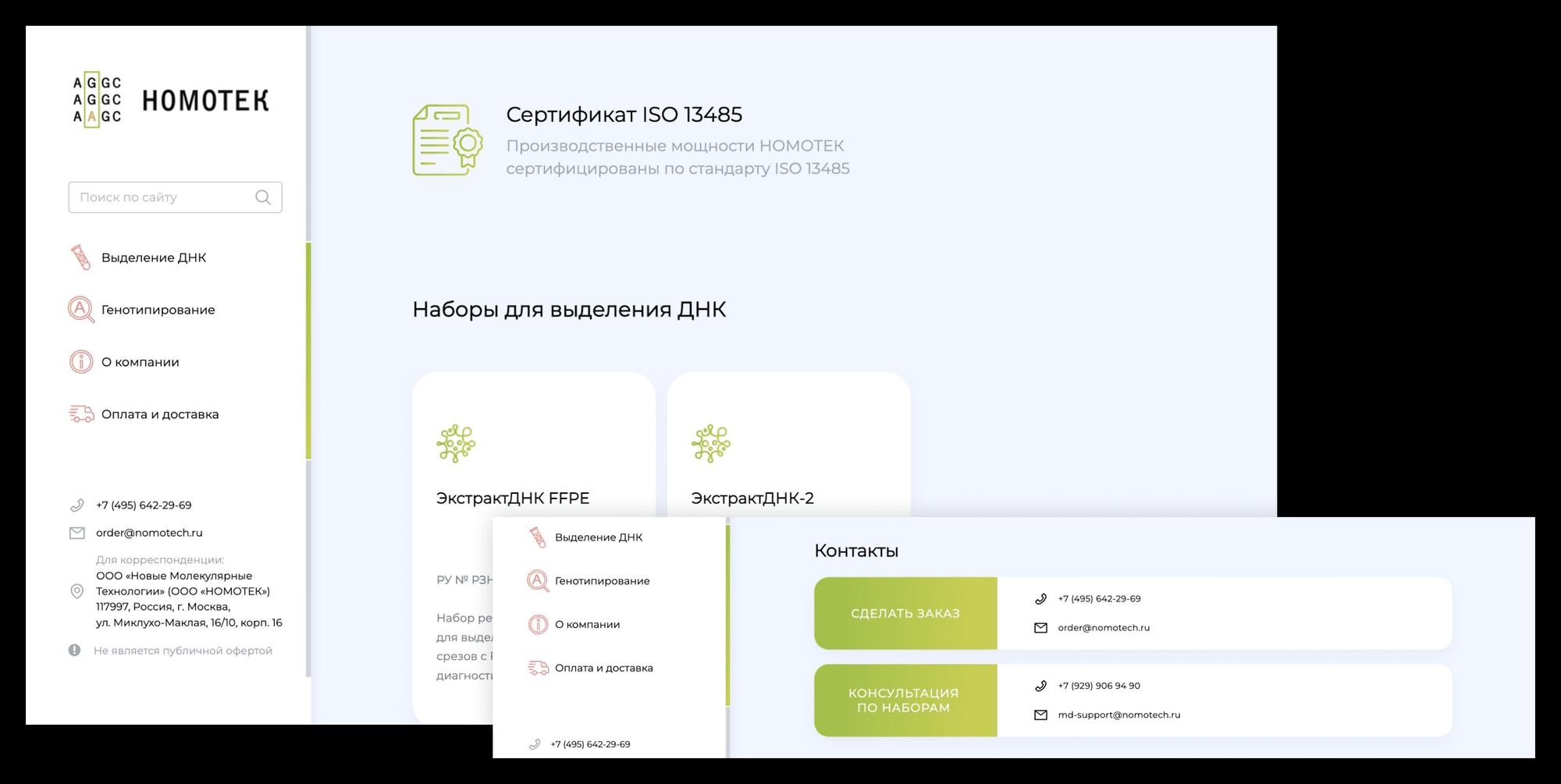Email md-support@nomotech.ru
The image size is (1561, 784).
(1118, 715)
